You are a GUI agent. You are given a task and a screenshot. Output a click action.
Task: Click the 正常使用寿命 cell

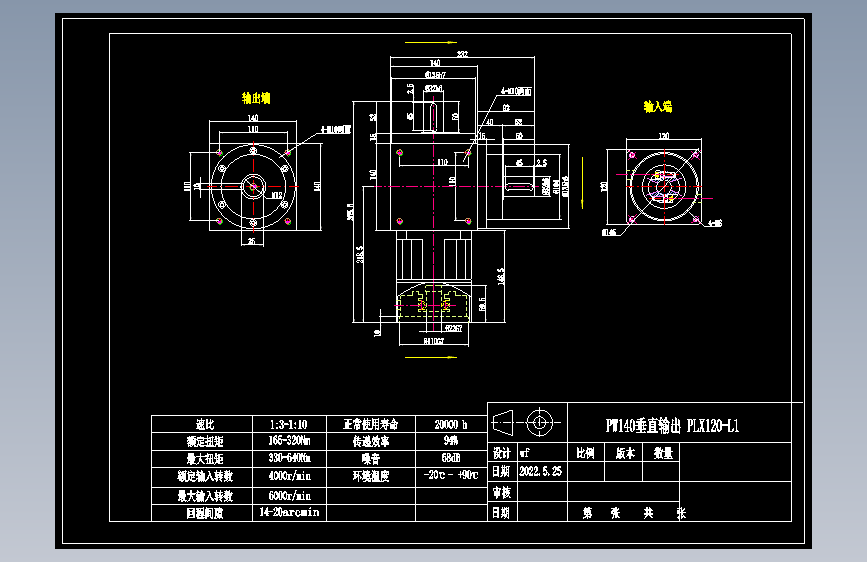tap(370, 424)
